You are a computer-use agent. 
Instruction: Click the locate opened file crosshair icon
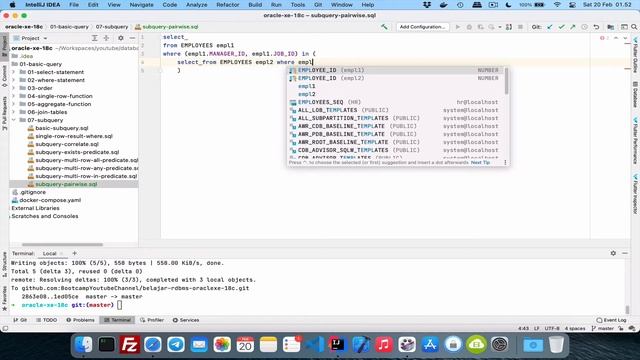tap(106, 38)
